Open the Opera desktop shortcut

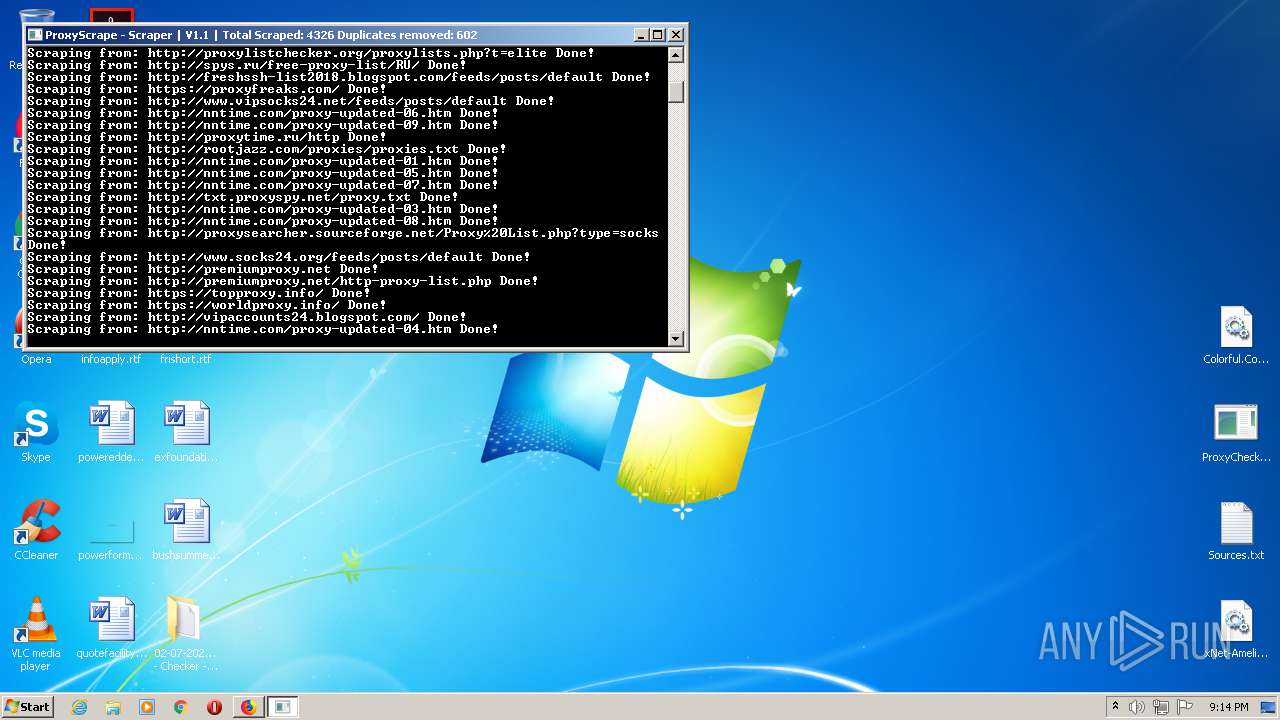coord(36,358)
